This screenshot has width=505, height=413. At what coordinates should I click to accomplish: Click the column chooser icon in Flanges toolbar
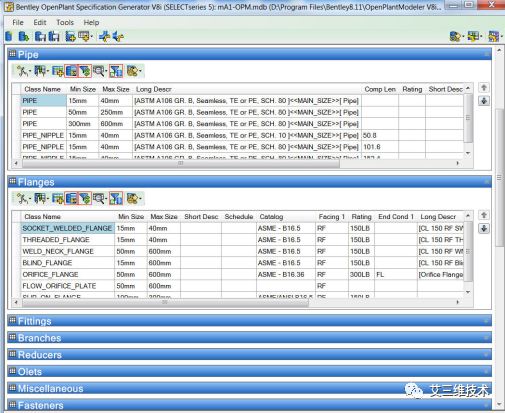point(40,198)
